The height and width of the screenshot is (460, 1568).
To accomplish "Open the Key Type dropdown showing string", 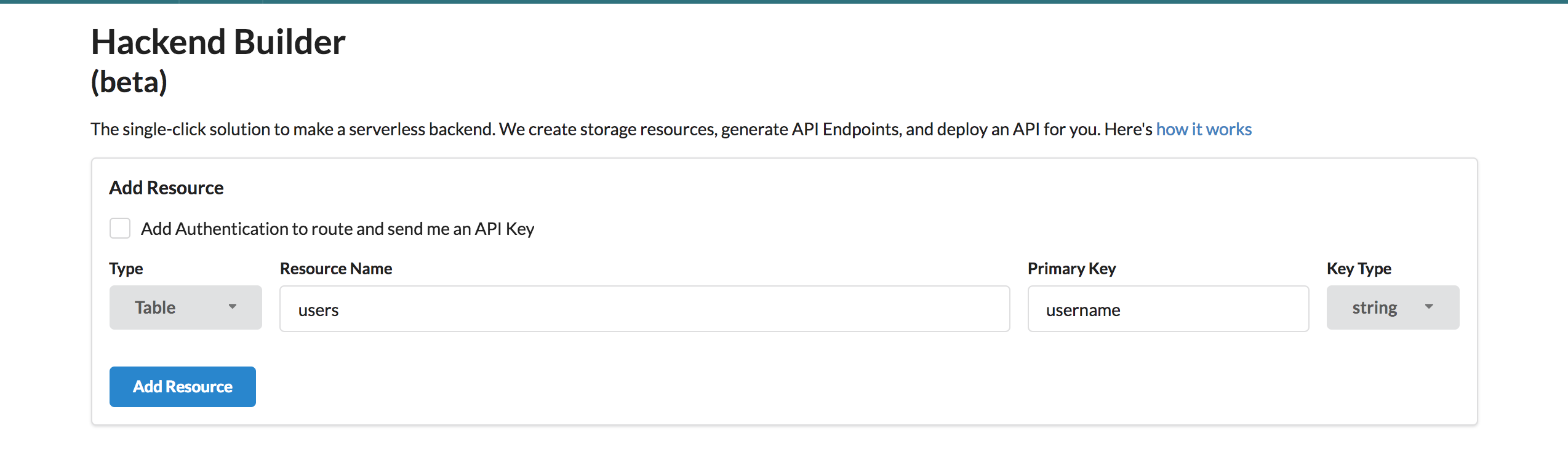I will click(1393, 307).
